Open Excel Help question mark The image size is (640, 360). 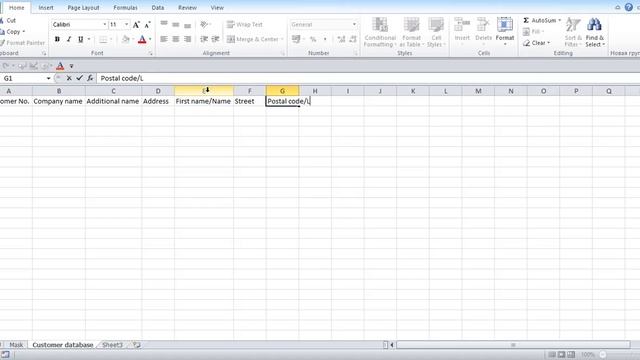pyautogui.click(x=629, y=7)
